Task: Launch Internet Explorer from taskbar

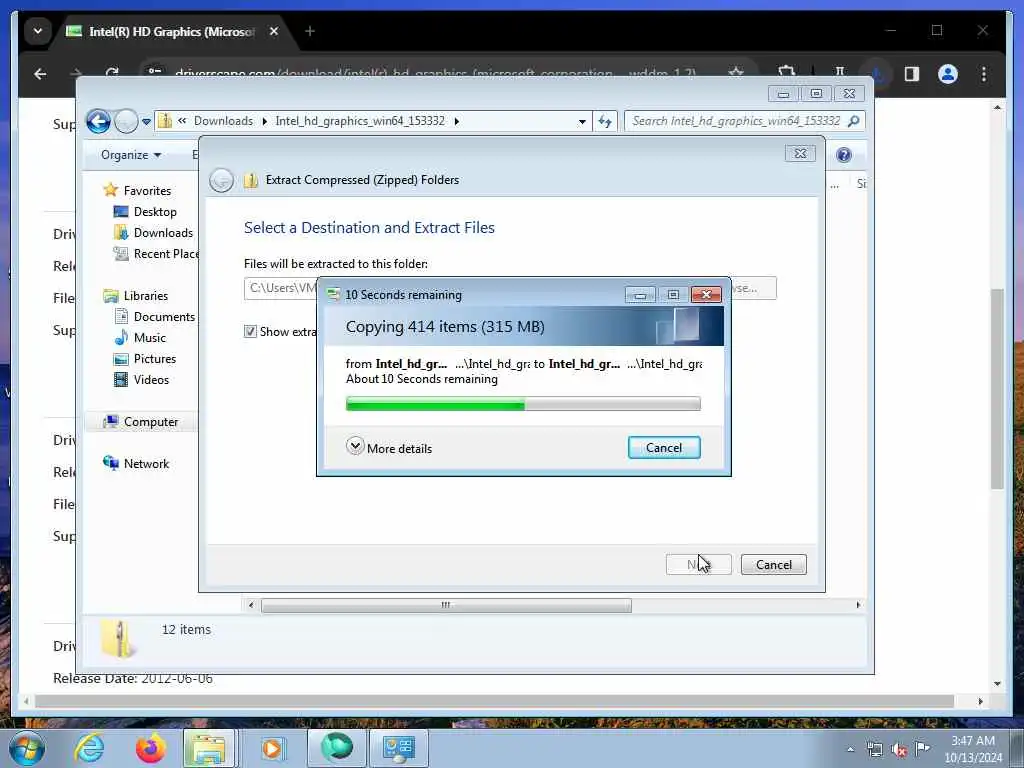Action: point(89,748)
